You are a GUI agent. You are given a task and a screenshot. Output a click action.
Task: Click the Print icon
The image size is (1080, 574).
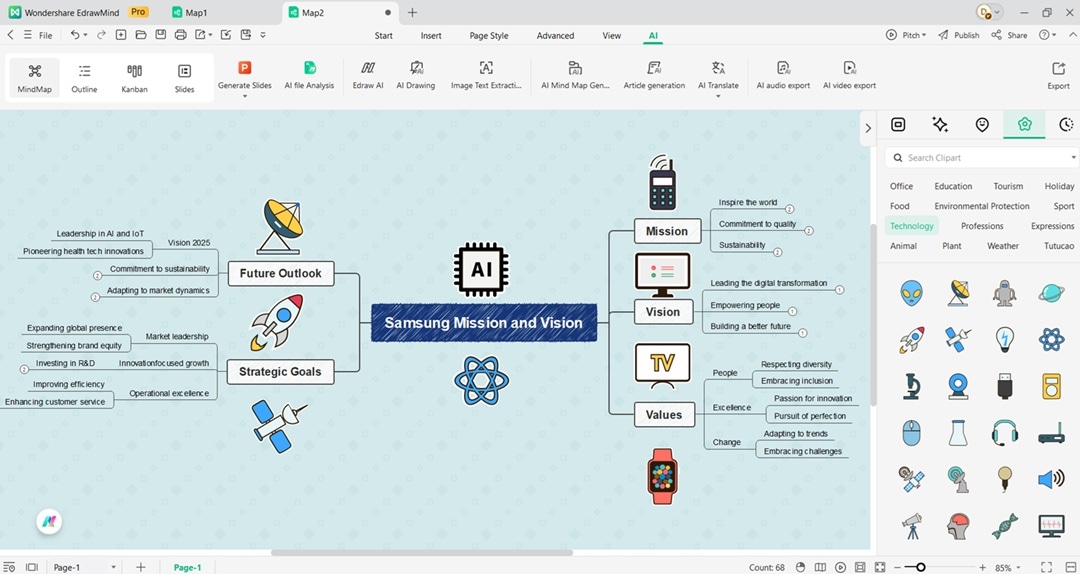(180, 34)
